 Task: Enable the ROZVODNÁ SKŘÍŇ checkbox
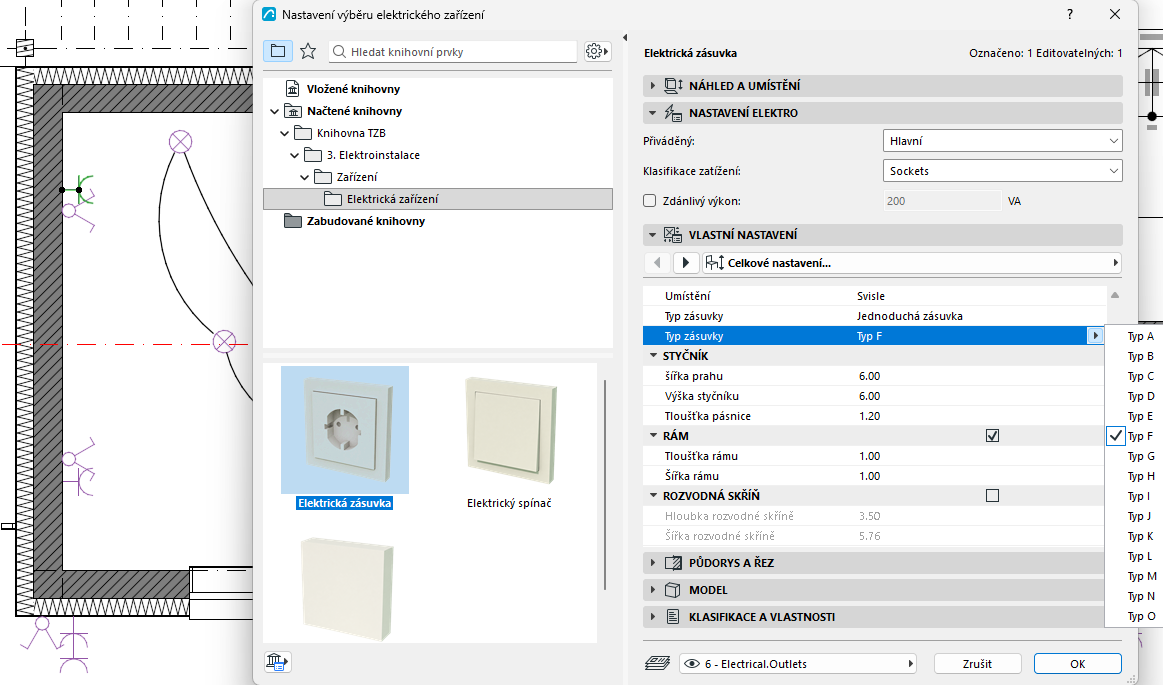tap(992, 496)
